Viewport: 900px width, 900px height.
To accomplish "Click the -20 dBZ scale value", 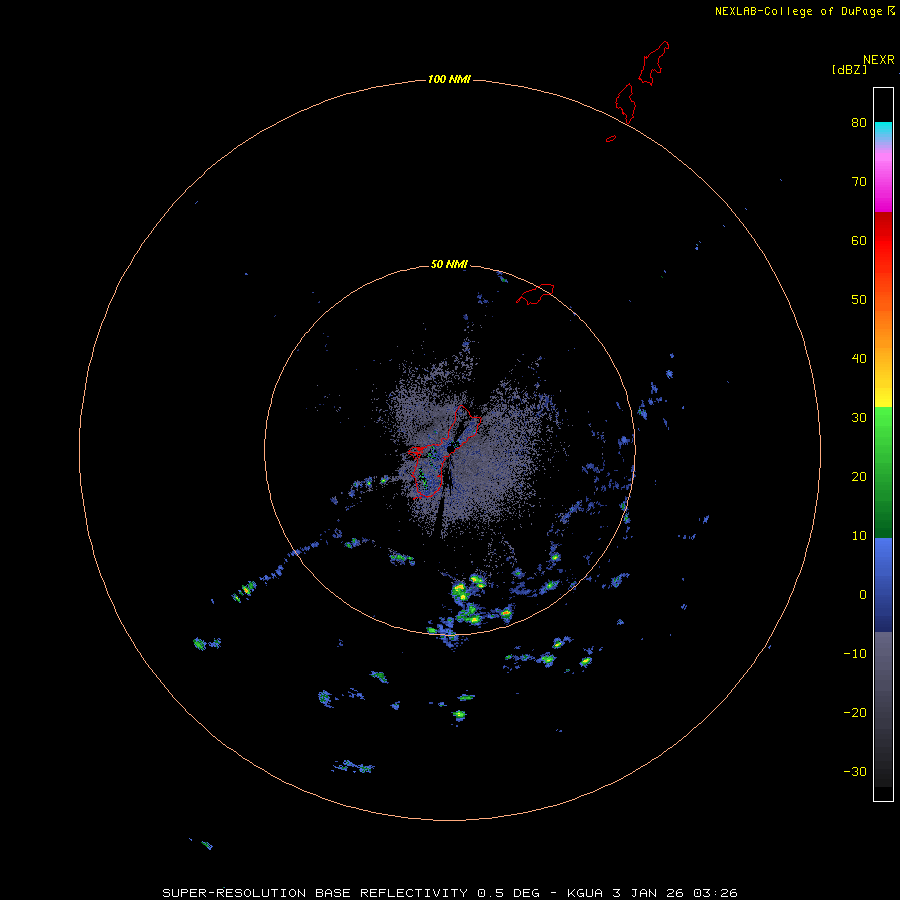I will click(x=855, y=712).
